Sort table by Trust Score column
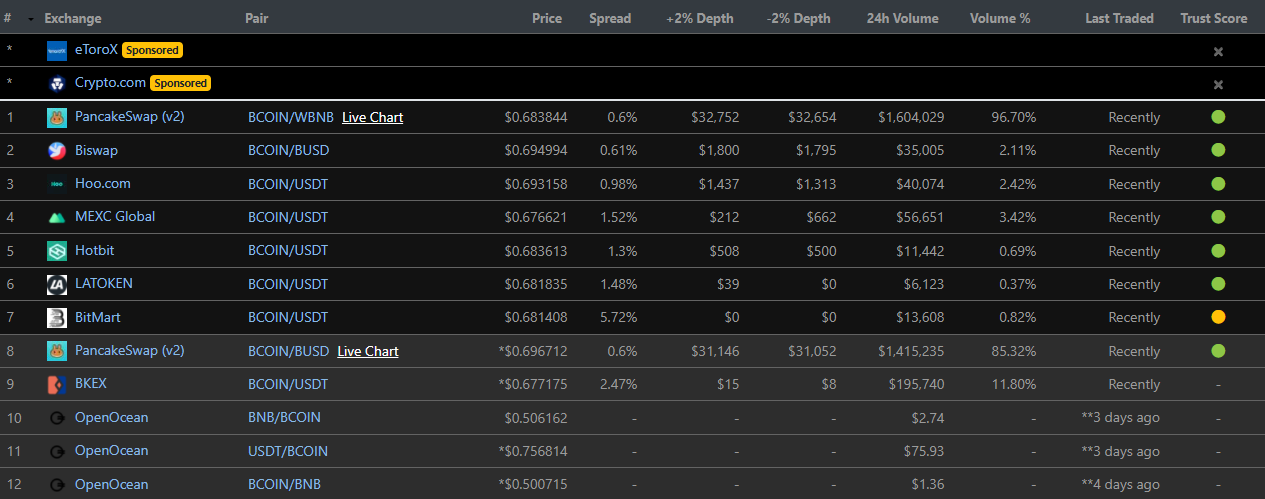Screen dimensions: 1265x499 (x=1213, y=18)
